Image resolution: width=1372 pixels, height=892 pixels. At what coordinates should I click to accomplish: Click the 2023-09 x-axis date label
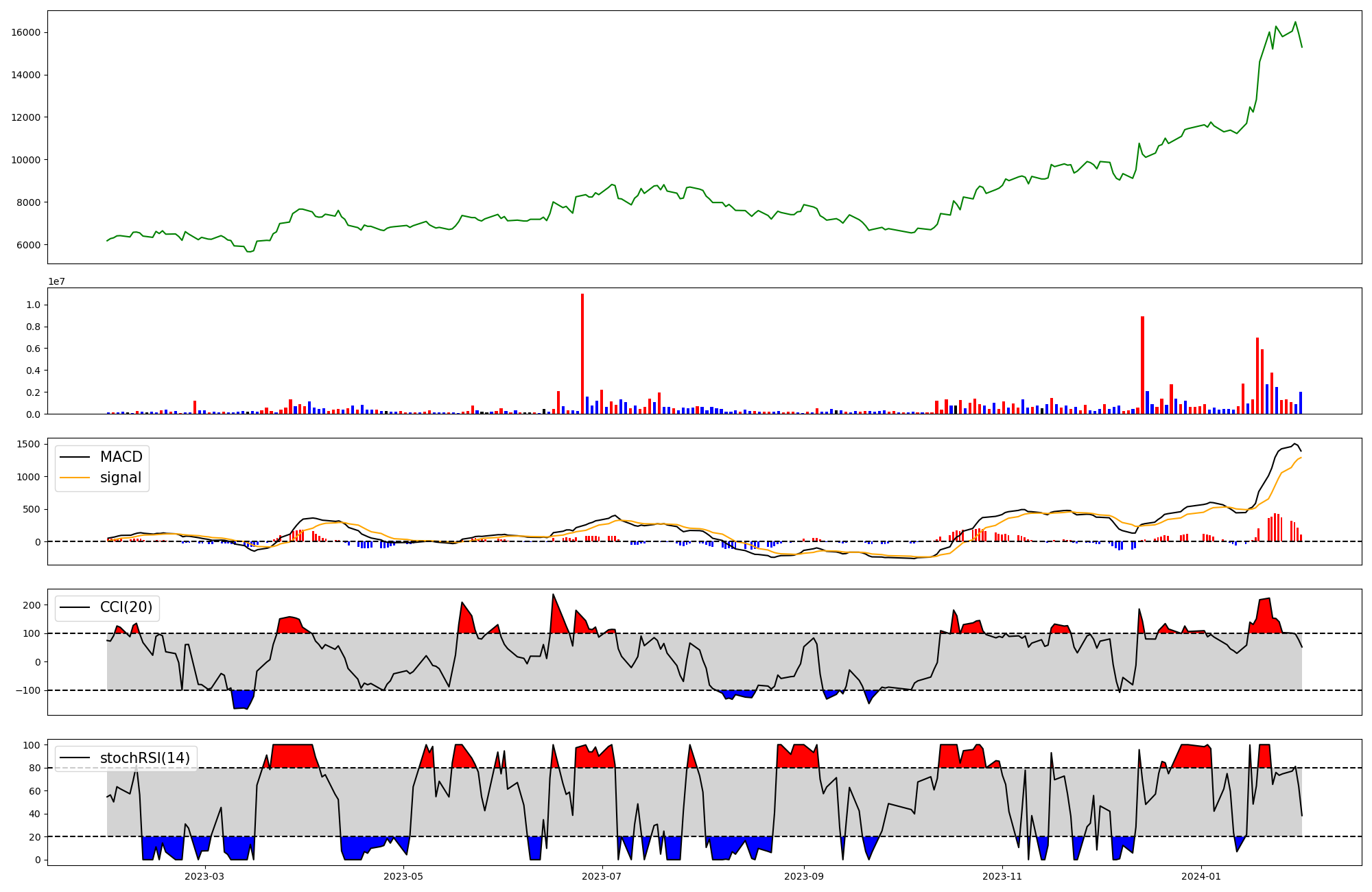click(x=803, y=876)
